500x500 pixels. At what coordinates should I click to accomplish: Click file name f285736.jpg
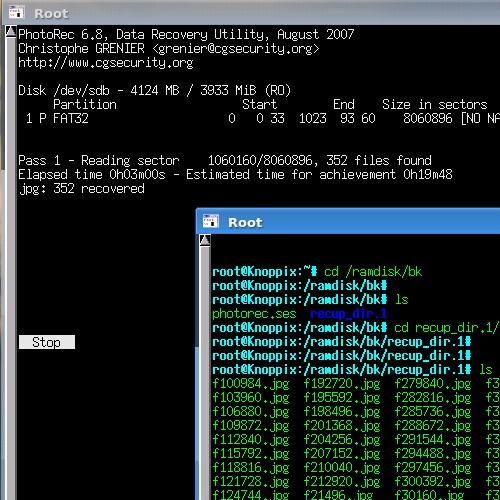(433, 412)
